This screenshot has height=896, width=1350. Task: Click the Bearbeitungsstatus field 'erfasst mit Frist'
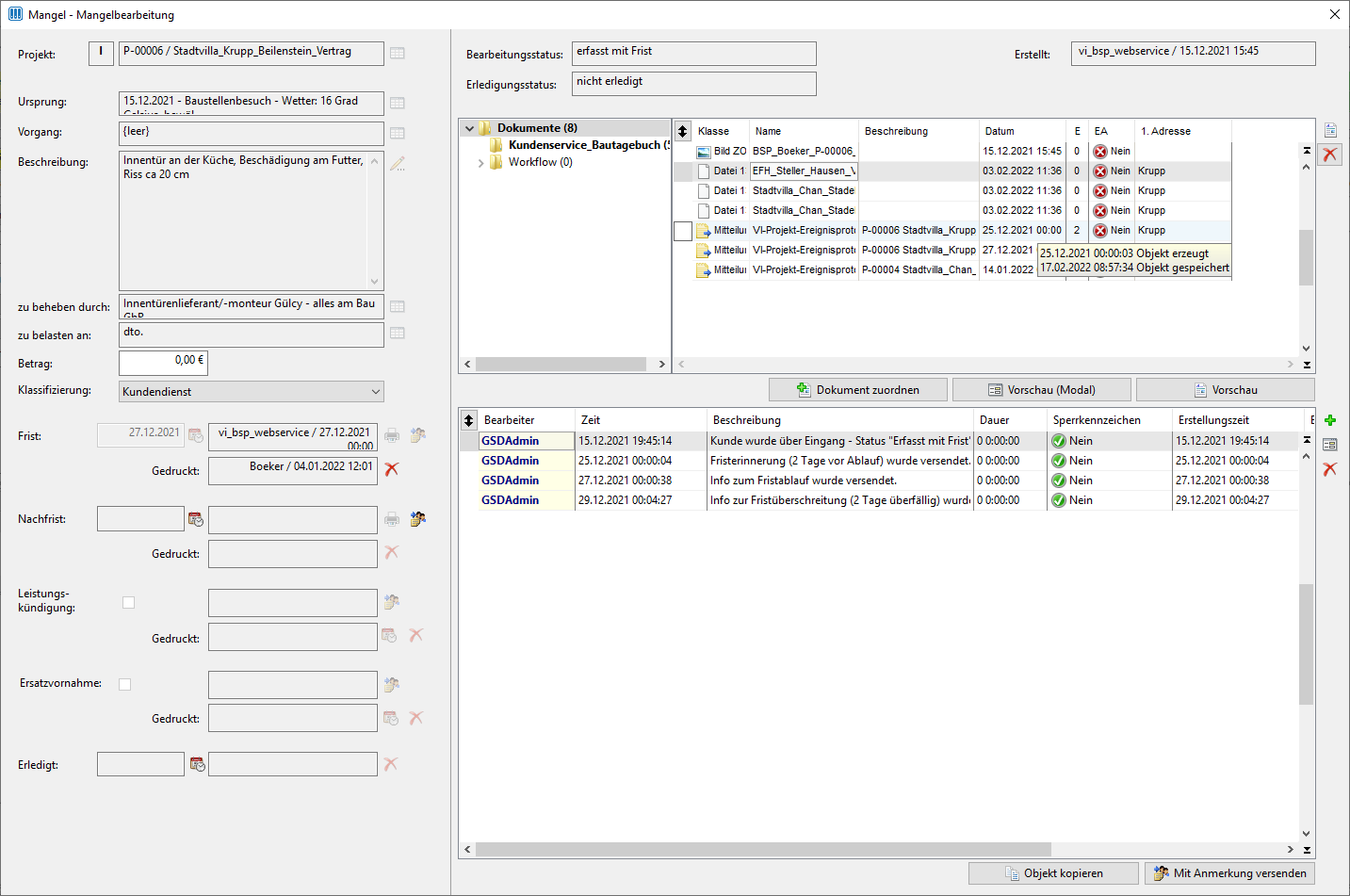(694, 54)
